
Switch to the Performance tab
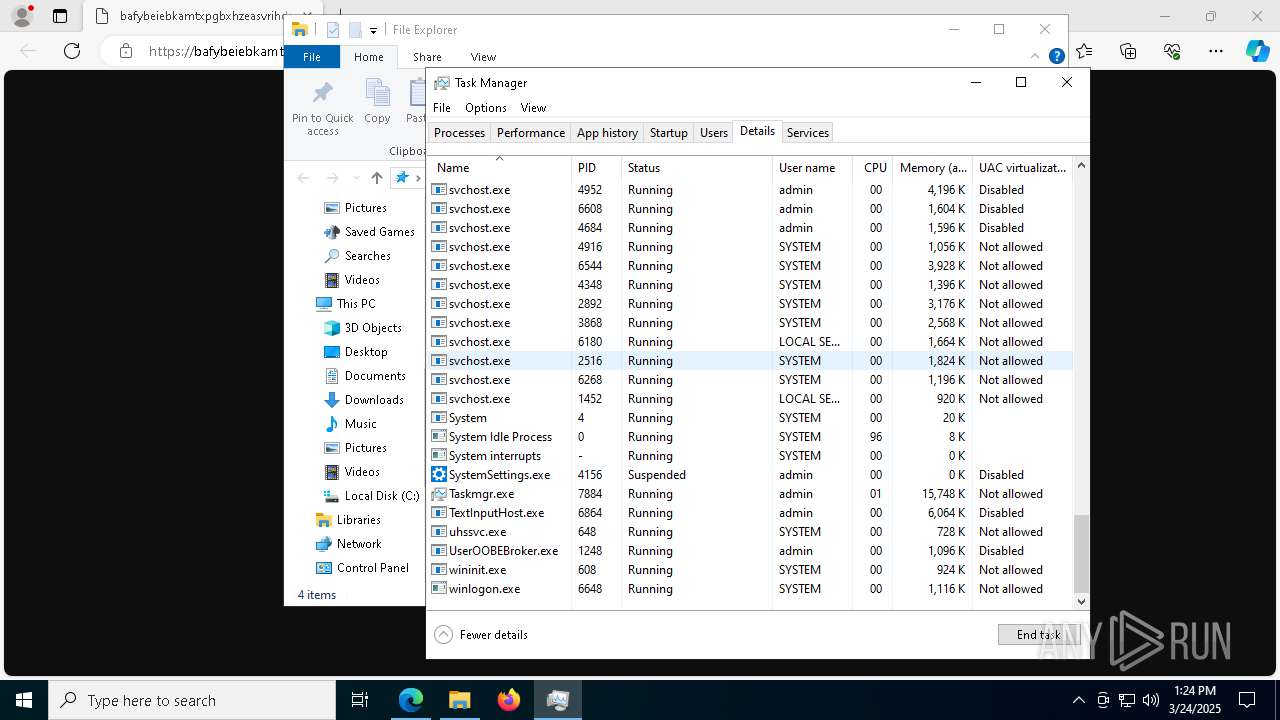(531, 133)
